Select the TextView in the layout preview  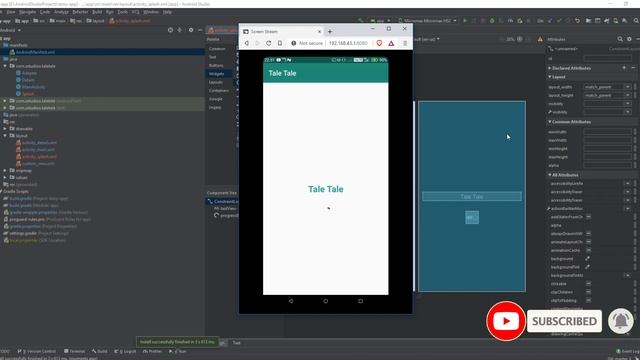(x=472, y=196)
